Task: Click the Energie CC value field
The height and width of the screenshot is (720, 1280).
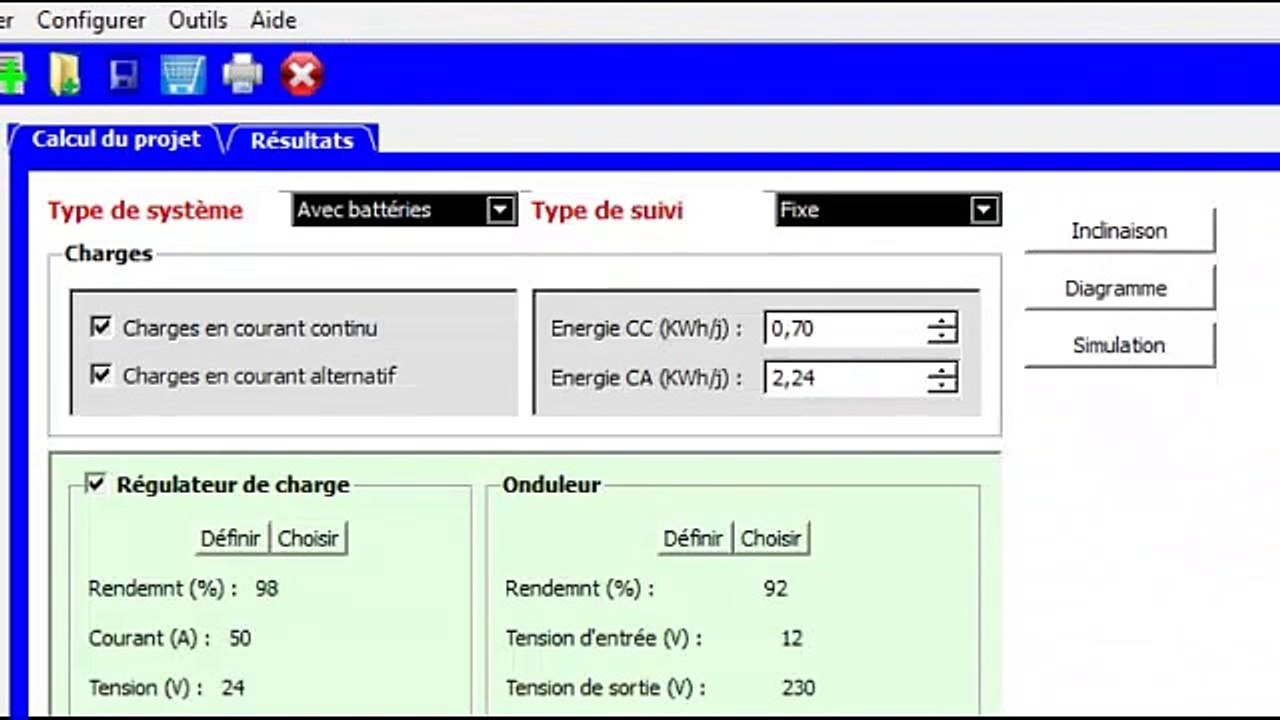Action: pyautogui.click(x=845, y=328)
